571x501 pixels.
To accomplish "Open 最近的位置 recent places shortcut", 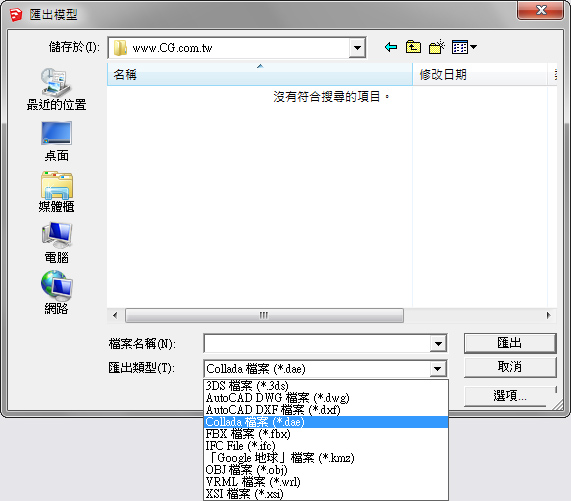I will point(56,89).
